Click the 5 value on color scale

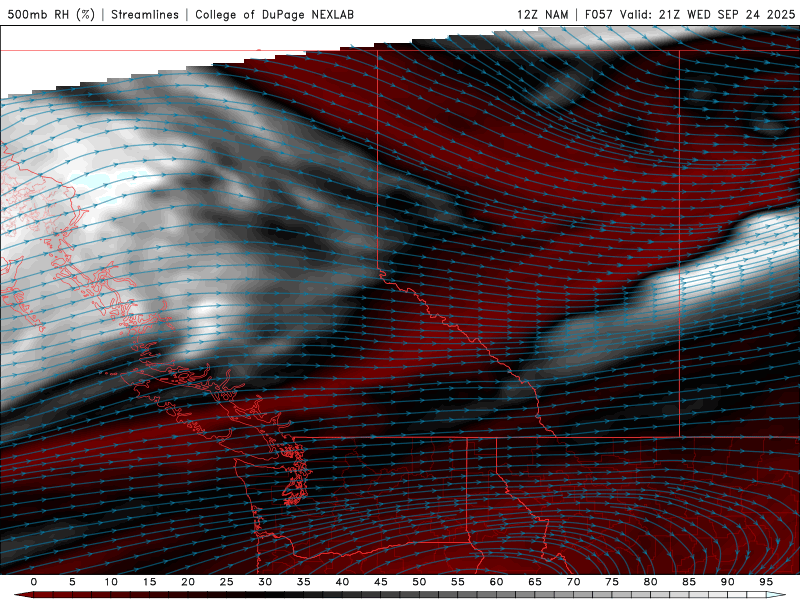click(72, 582)
